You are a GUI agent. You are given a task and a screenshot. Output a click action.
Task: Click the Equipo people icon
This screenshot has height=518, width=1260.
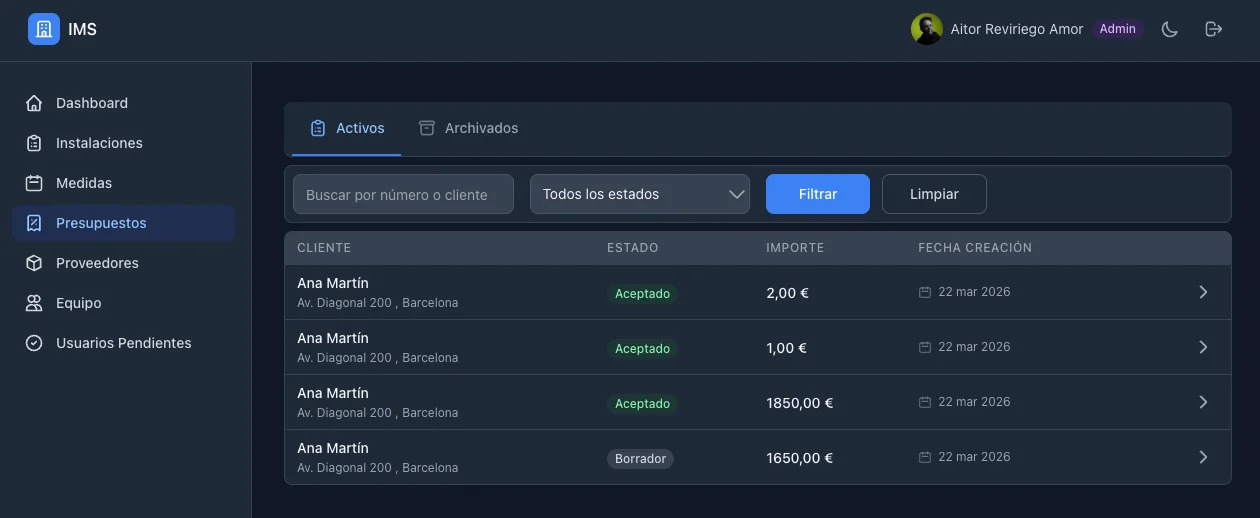(x=34, y=303)
